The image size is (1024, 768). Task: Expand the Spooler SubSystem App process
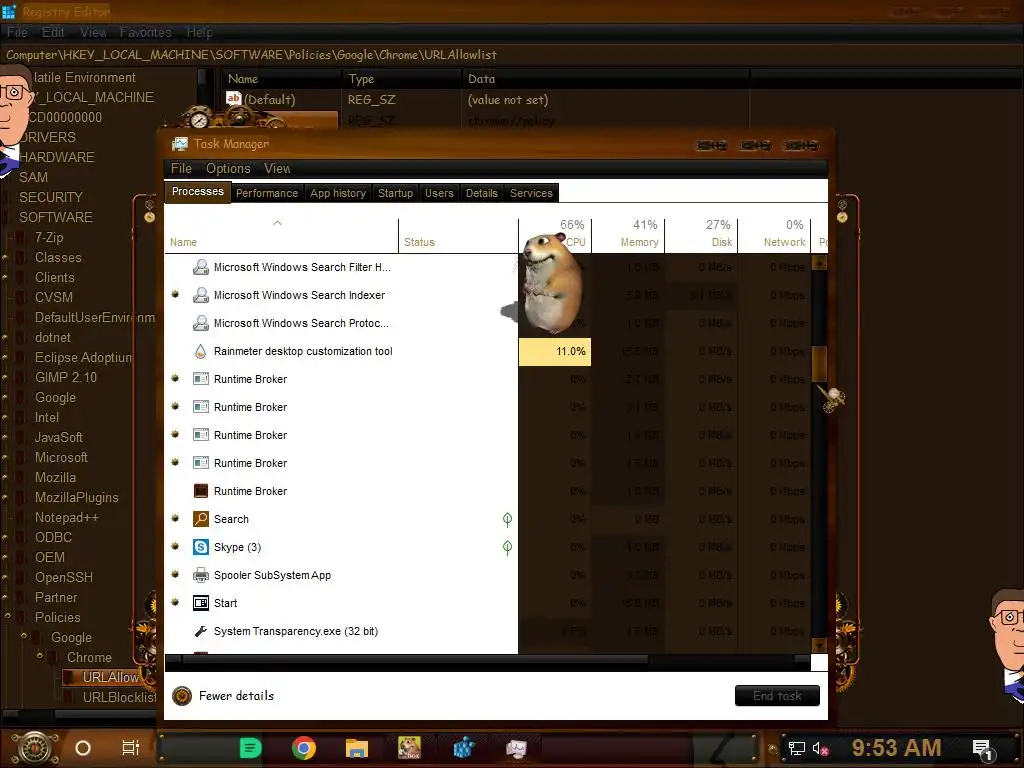pos(175,575)
